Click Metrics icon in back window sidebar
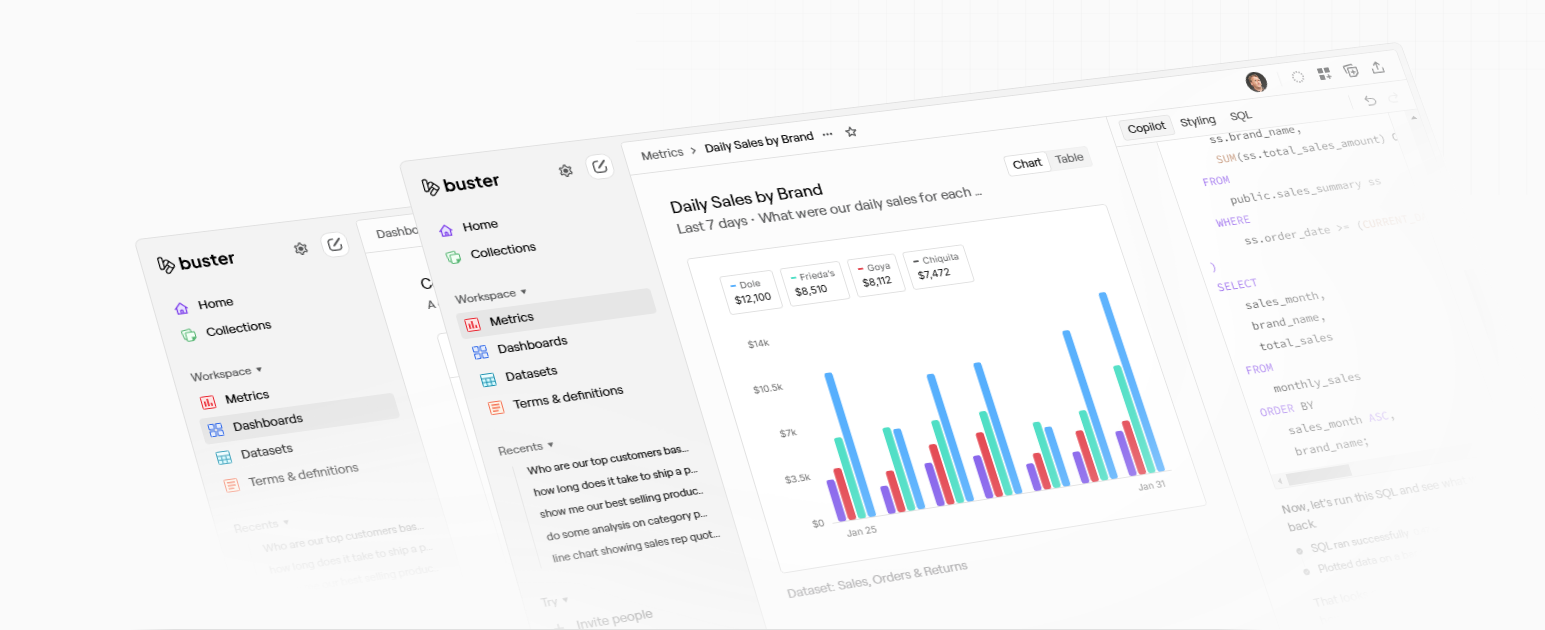The image size is (1545, 630). click(x=208, y=402)
